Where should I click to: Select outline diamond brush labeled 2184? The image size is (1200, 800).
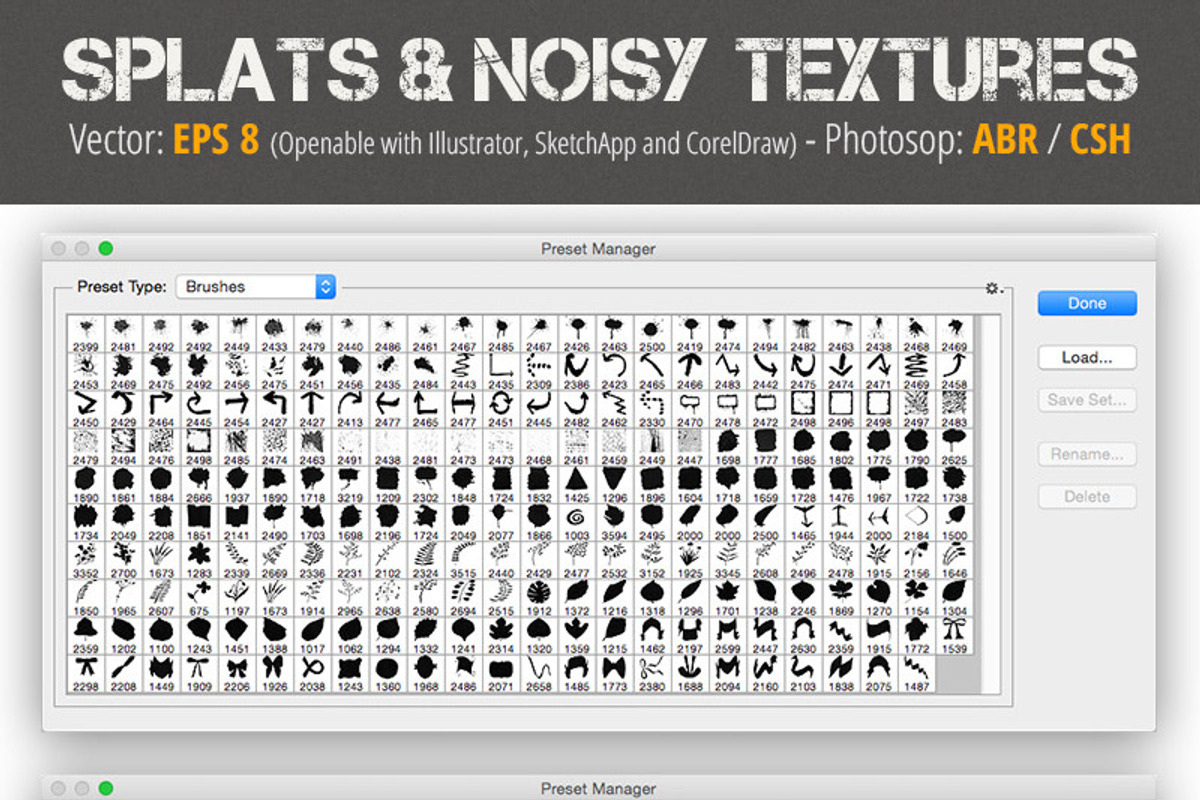(917, 522)
